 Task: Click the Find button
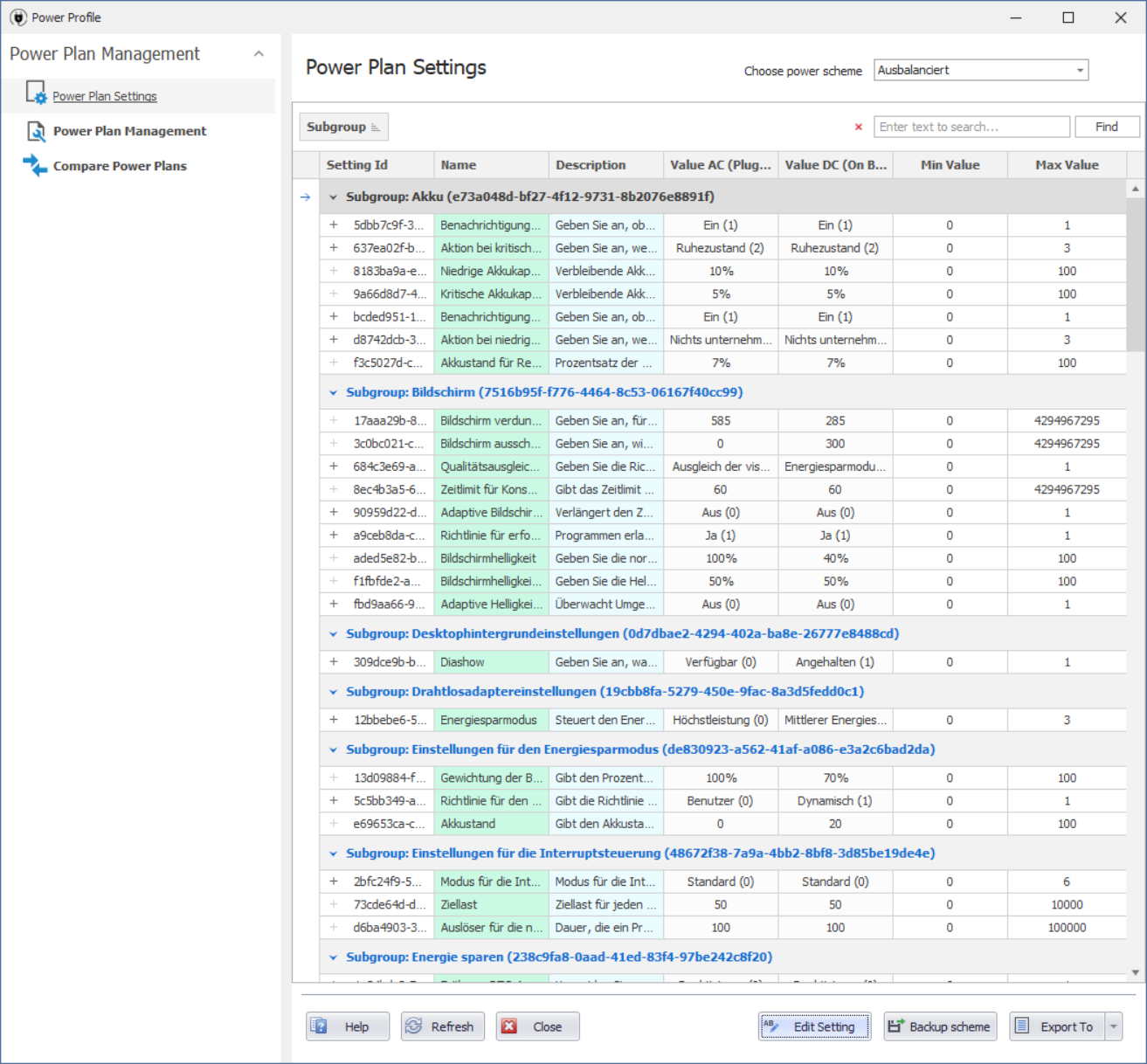[x=1107, y=127]
